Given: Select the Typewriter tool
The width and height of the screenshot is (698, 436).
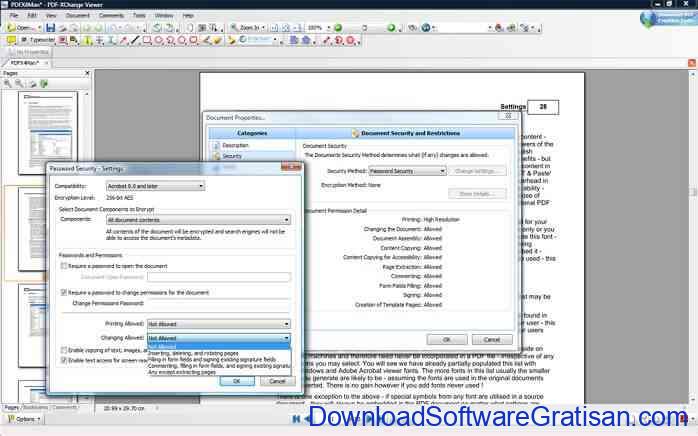Looking at the screenshot, I should pos(38,40).
